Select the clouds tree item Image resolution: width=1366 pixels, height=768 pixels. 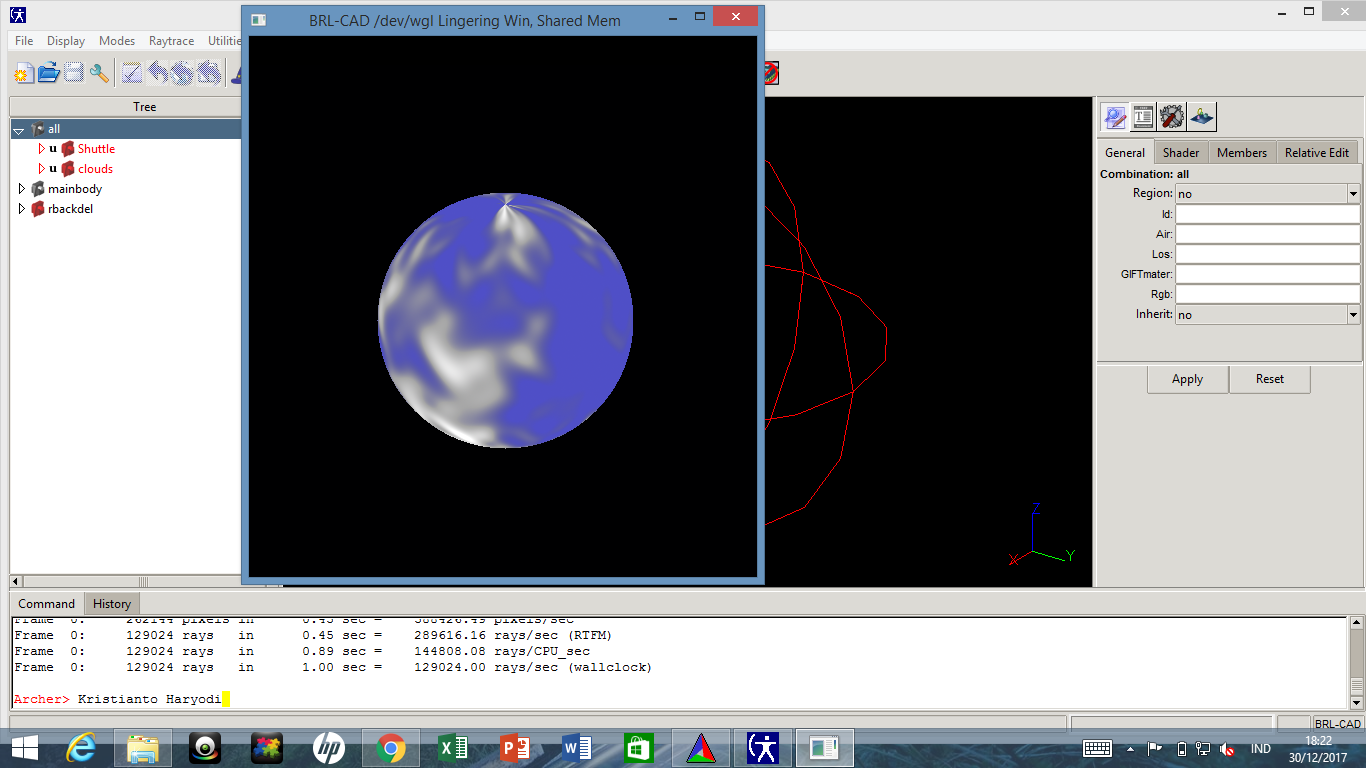95,169
